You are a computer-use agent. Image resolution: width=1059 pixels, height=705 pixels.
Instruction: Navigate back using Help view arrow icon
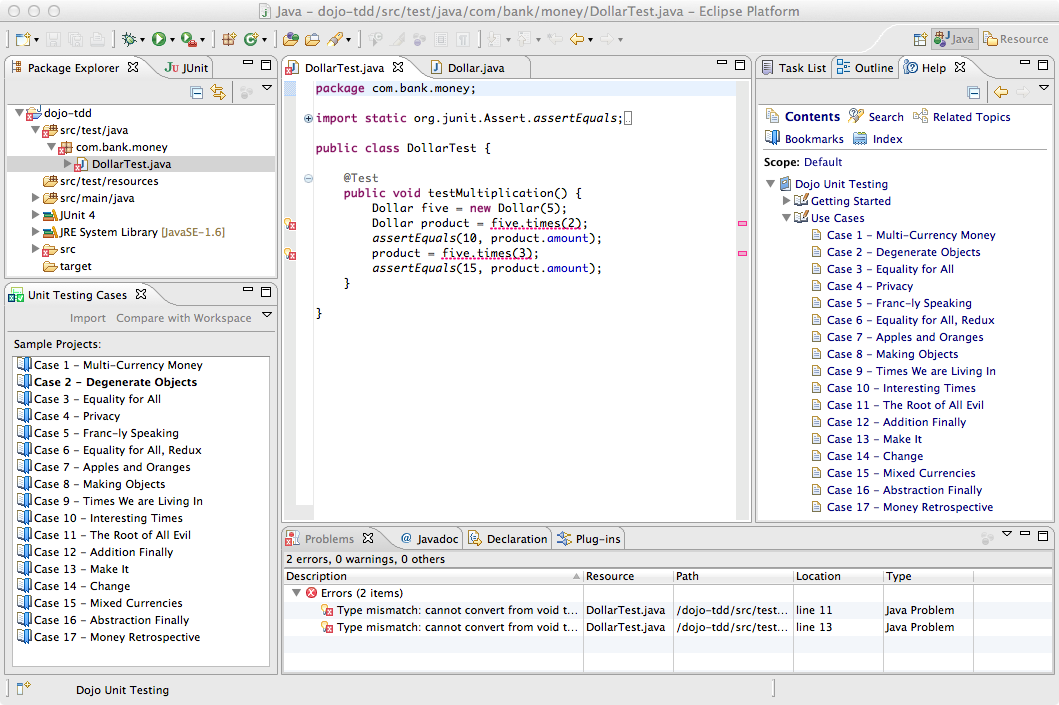(999, 91)
